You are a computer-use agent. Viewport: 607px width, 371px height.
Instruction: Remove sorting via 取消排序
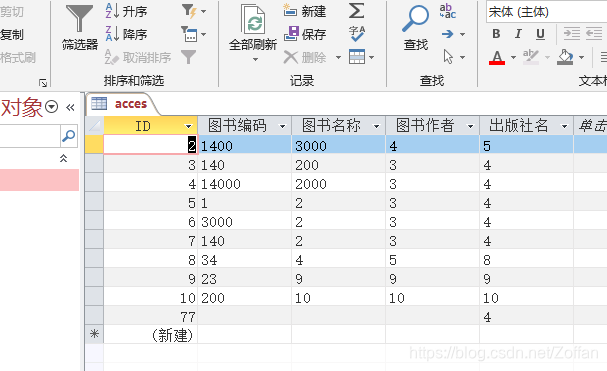coord(138,57)
